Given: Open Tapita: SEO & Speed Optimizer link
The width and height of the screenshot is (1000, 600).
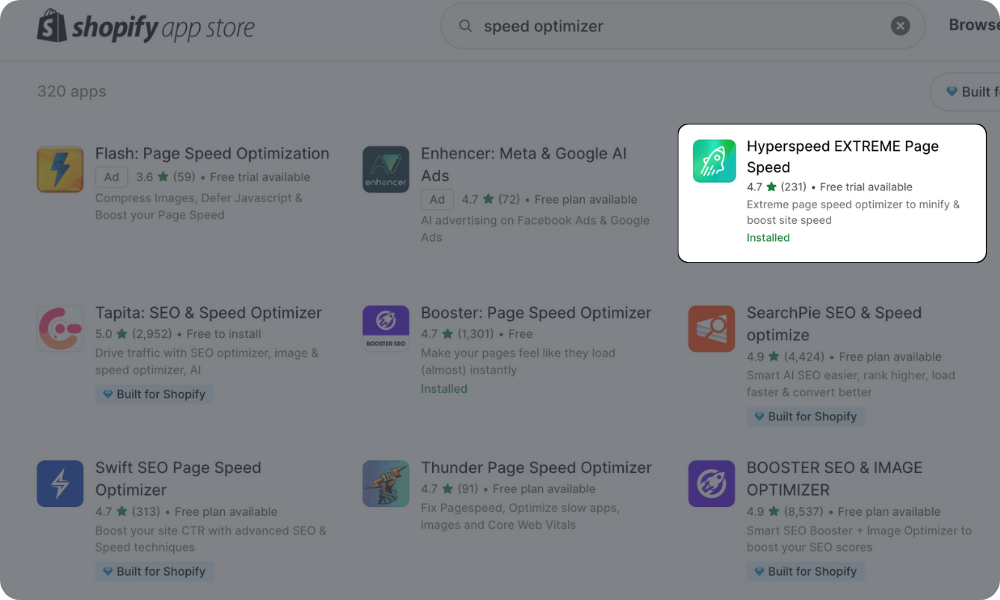Looking at the screenshot, I should tap(208, 313).
